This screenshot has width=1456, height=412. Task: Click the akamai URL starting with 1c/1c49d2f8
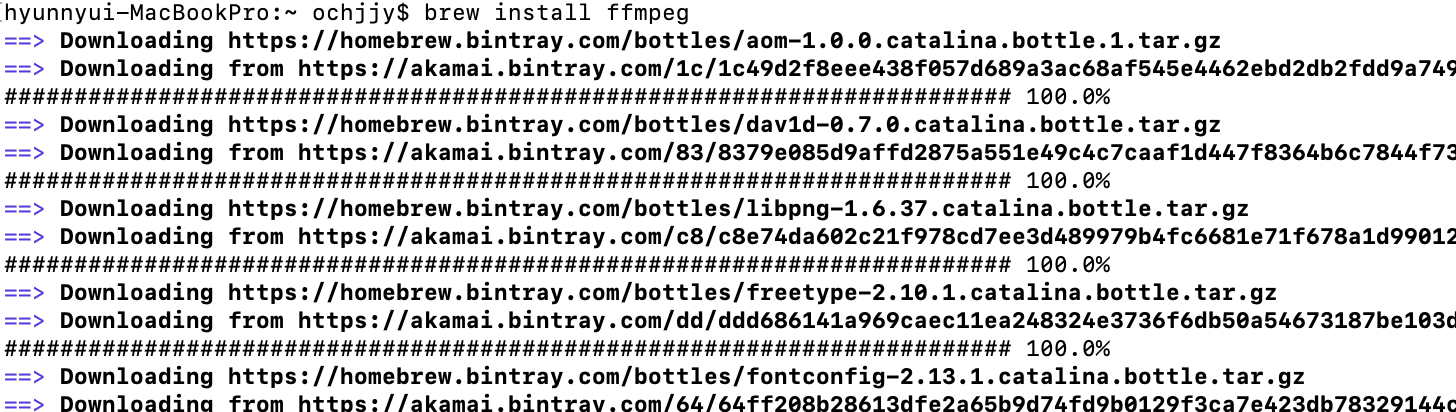877,69
